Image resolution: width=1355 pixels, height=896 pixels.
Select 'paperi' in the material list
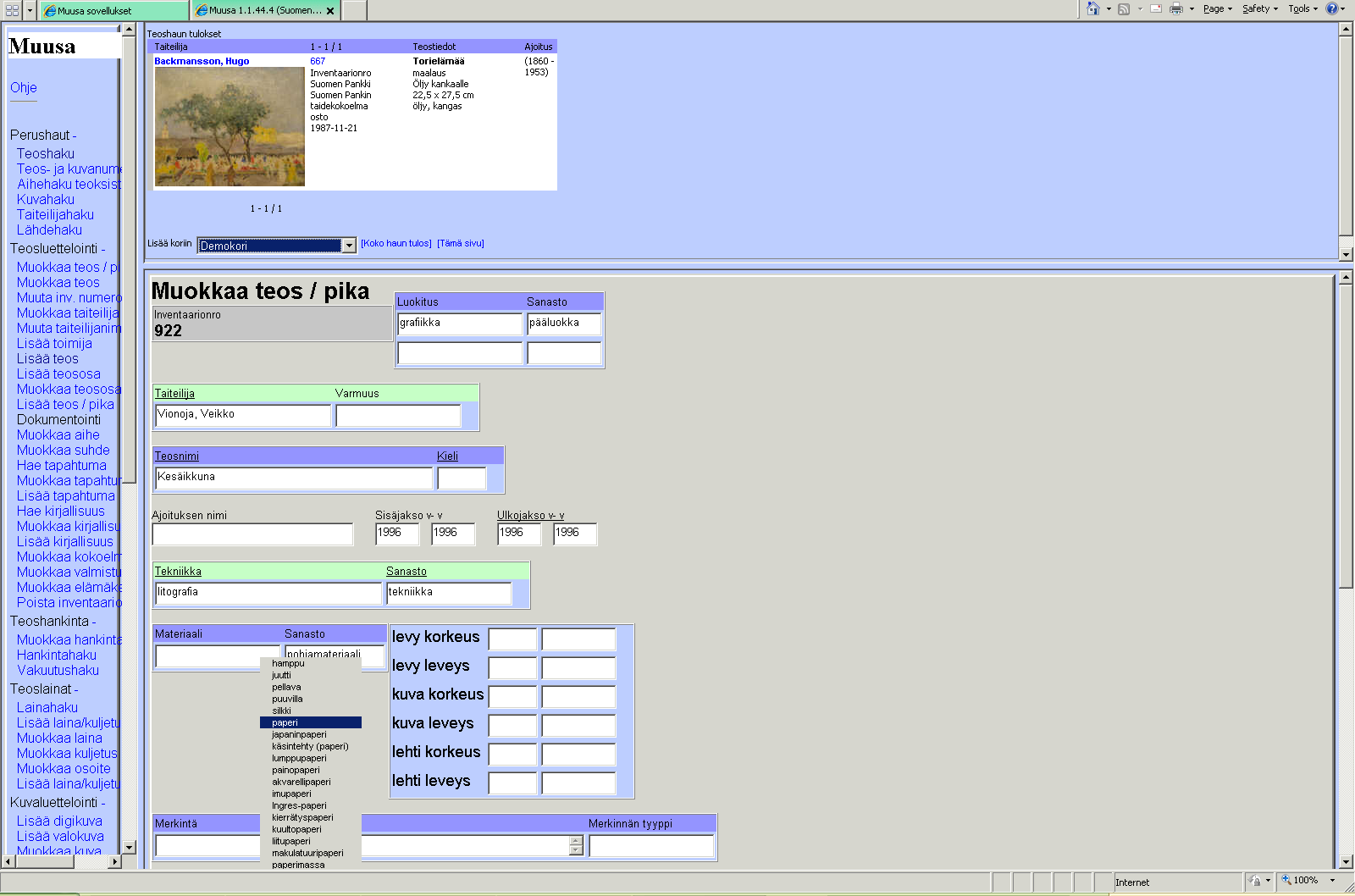(x=311, y=722)
